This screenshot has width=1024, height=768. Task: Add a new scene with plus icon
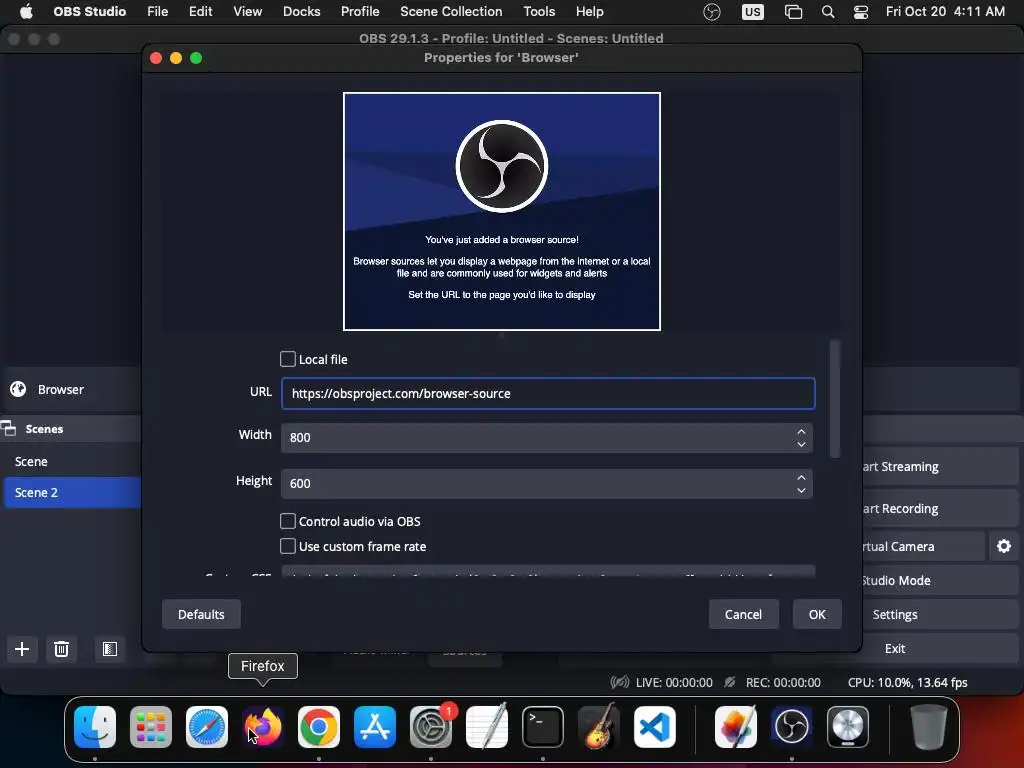point(22,649)
